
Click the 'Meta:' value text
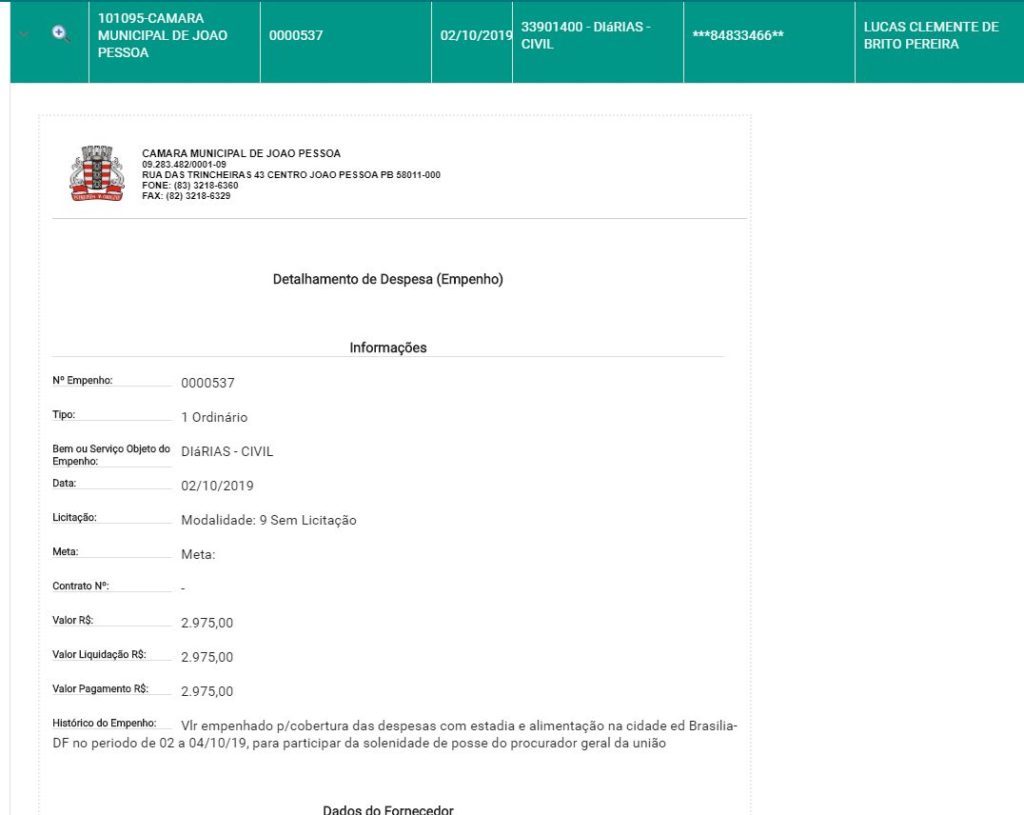(x=198, y=554)
